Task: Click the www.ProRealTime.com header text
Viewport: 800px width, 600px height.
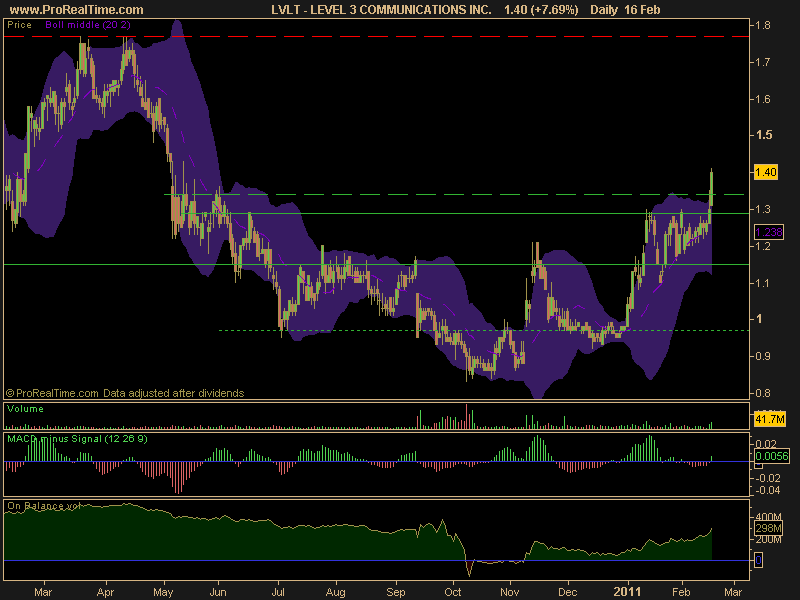Action: tap(77, 10)
